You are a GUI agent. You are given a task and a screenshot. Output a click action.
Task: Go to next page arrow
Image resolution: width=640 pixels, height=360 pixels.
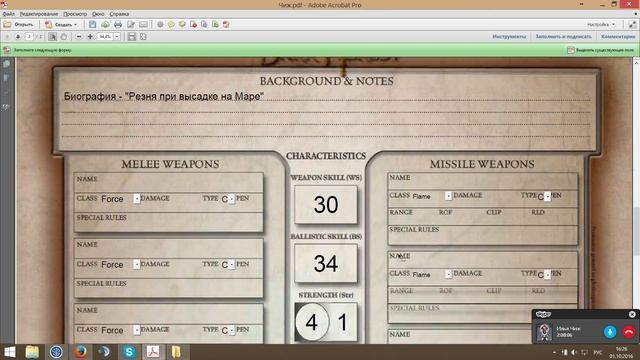[x=18, y=37]
